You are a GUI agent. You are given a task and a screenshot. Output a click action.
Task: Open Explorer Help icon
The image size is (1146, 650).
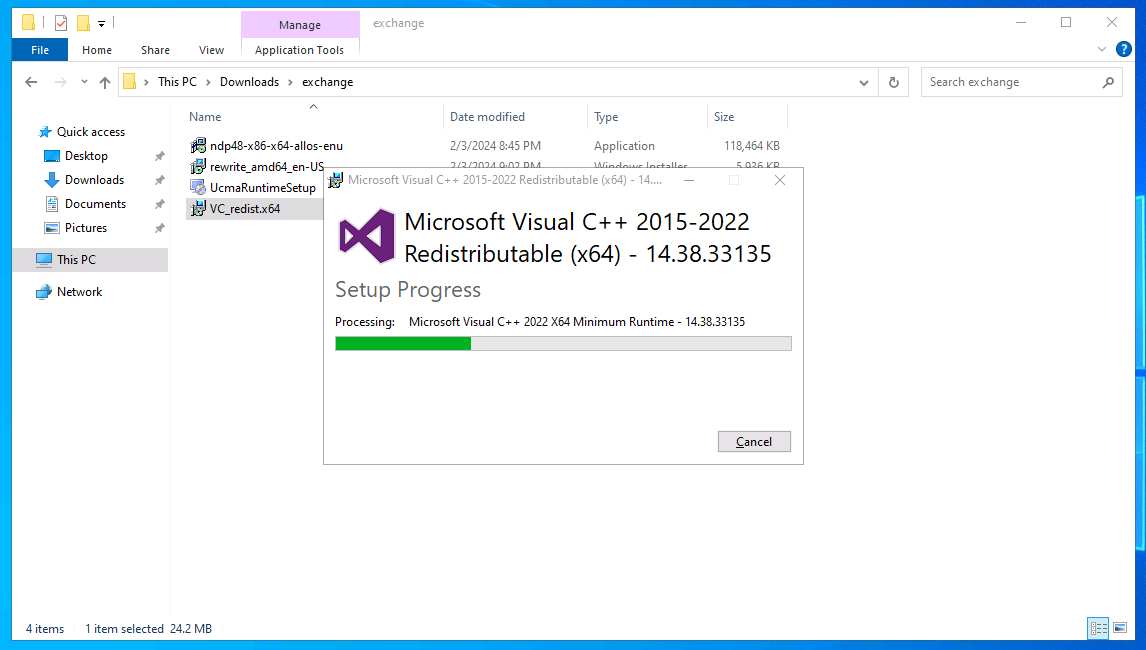coord(1124,50)
